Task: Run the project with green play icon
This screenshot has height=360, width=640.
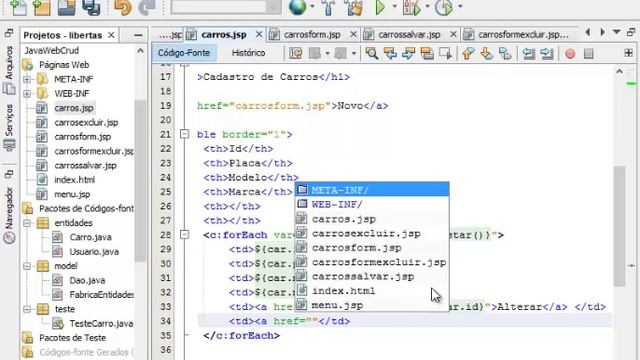Action: click(380, 7)
